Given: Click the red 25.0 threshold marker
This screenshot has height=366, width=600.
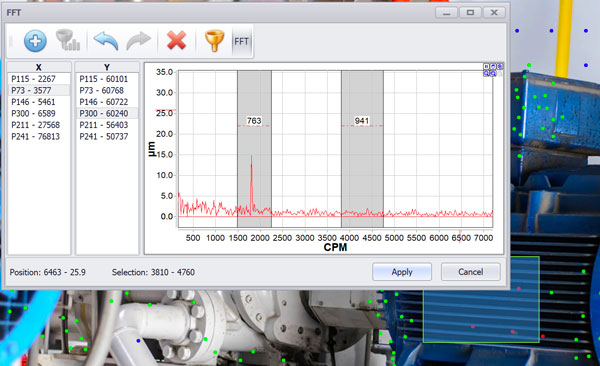Looking at the screenshot, I should tap(165, 110).
